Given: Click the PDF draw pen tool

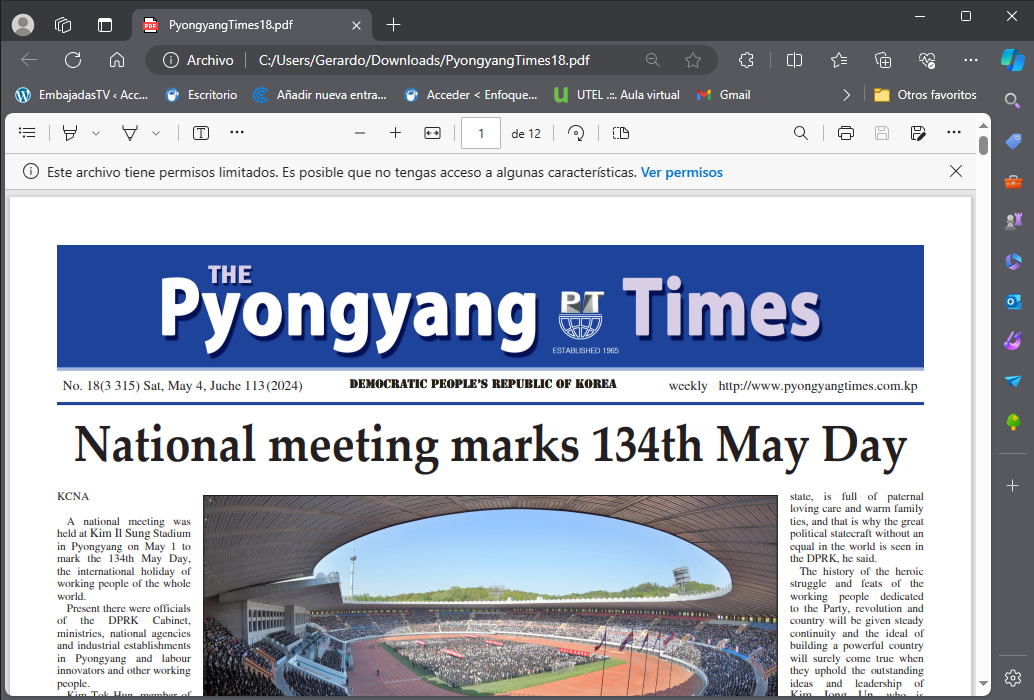Looking at the screenshot, I should tap(129, 132).
